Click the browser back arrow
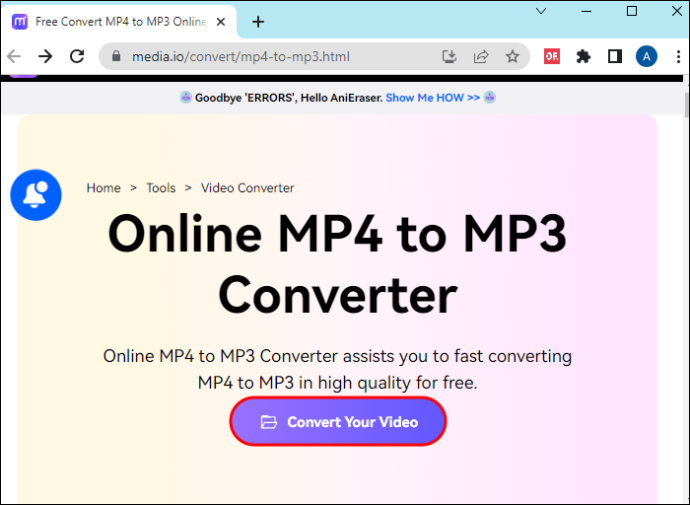The image size is (690, 505). click(14, 56)
